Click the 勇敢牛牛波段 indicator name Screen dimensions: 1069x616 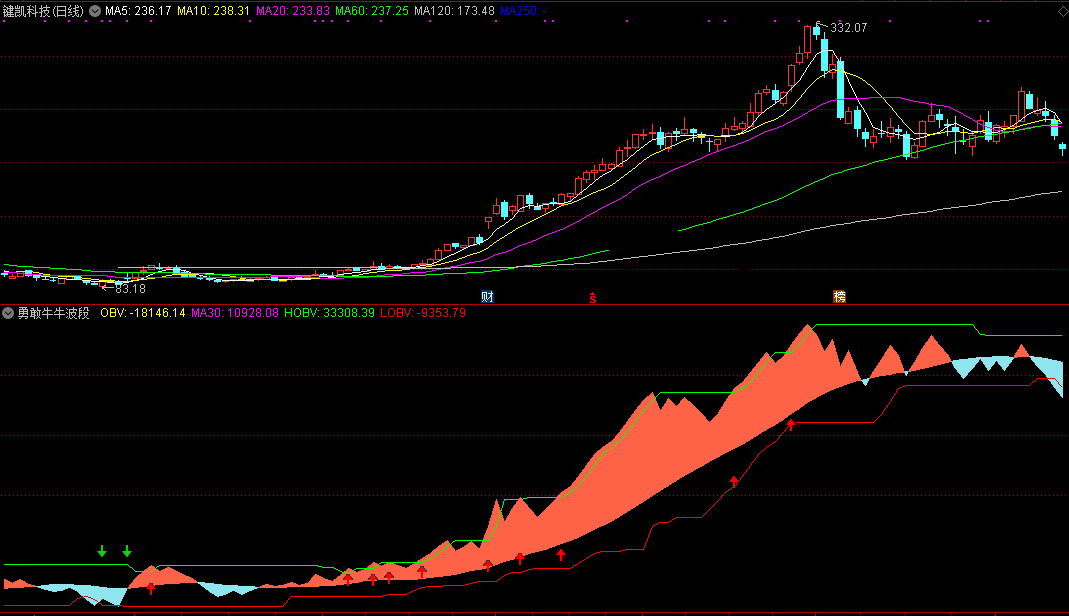(53, 313)
